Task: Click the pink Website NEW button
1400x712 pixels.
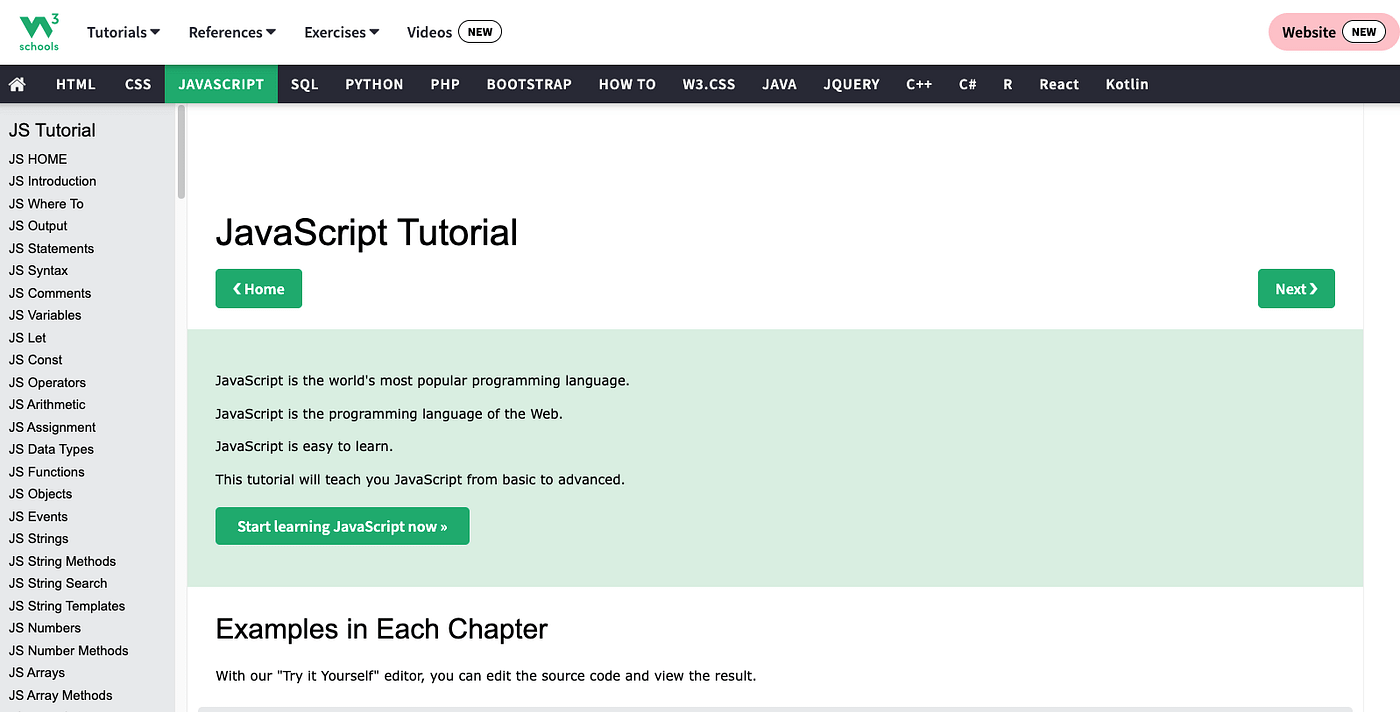Action: coord(1333,32)
